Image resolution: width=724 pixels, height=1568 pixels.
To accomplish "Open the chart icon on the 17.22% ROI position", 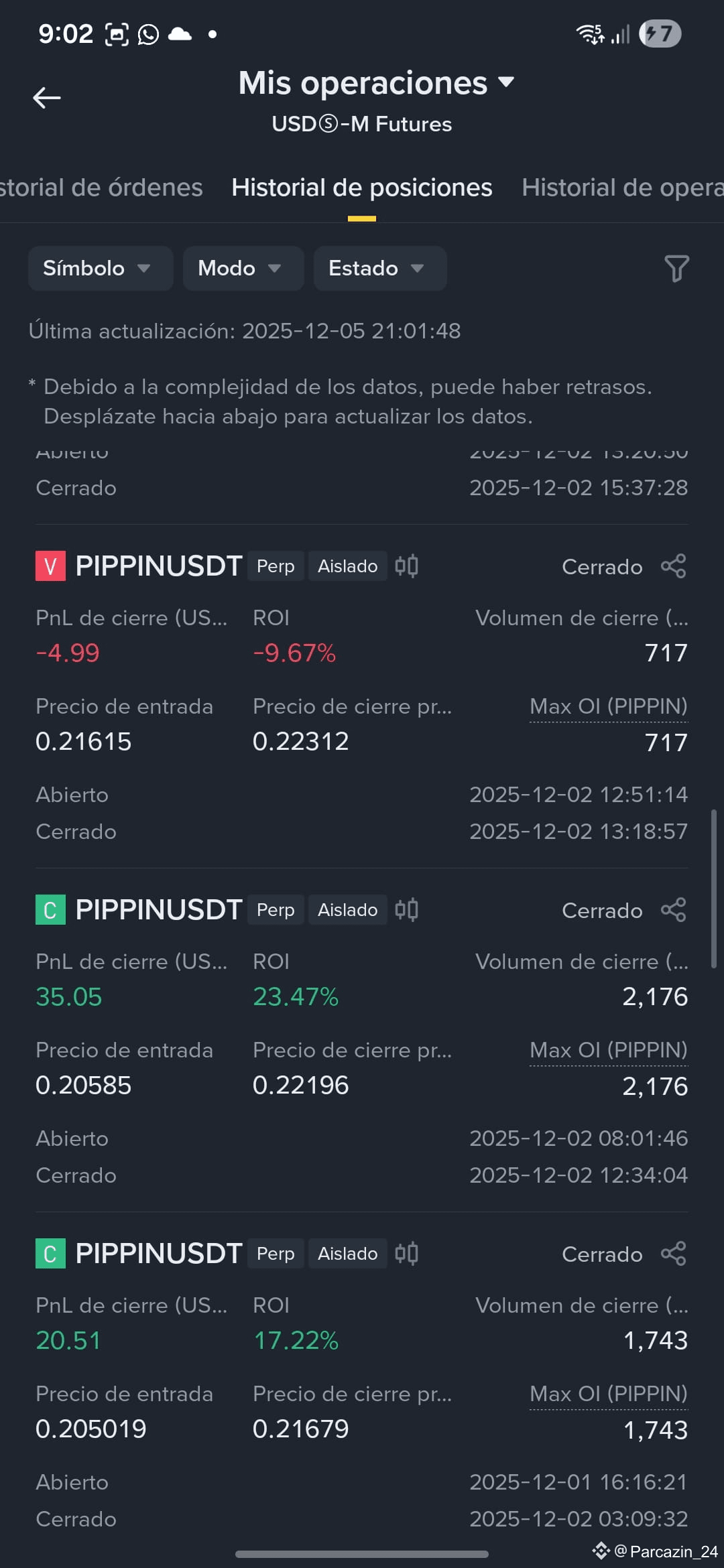I will 406,1254.
